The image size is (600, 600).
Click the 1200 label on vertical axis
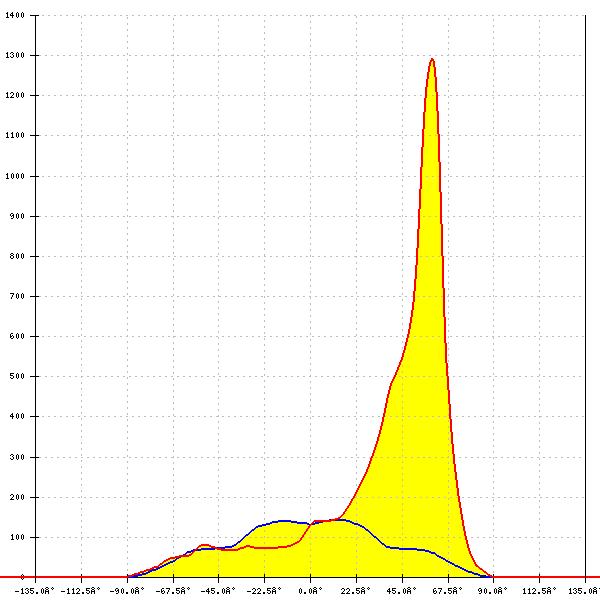coord(15,95)
